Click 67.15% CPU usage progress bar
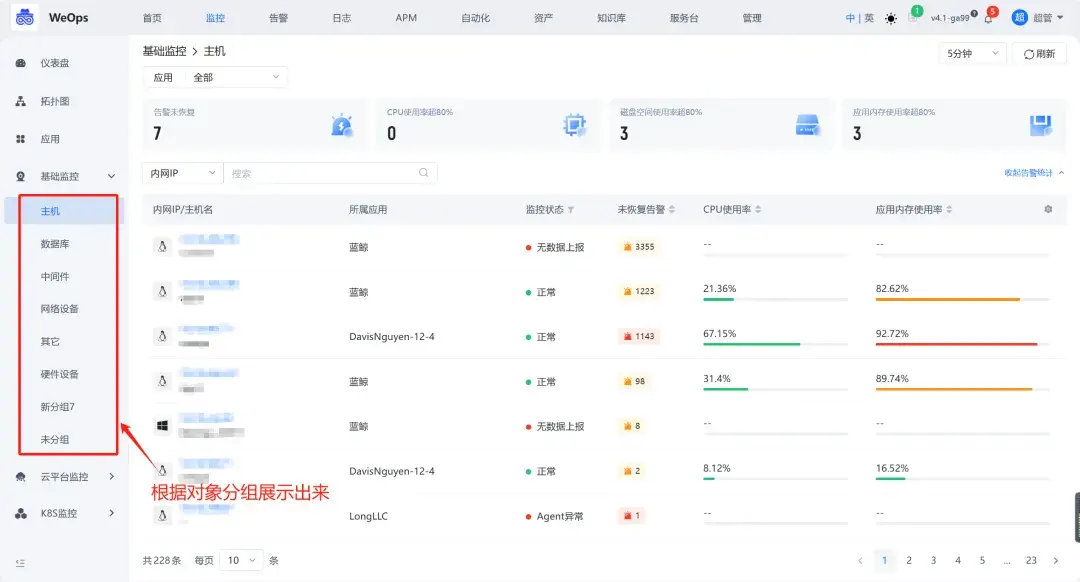 click(x=775, y=344)
